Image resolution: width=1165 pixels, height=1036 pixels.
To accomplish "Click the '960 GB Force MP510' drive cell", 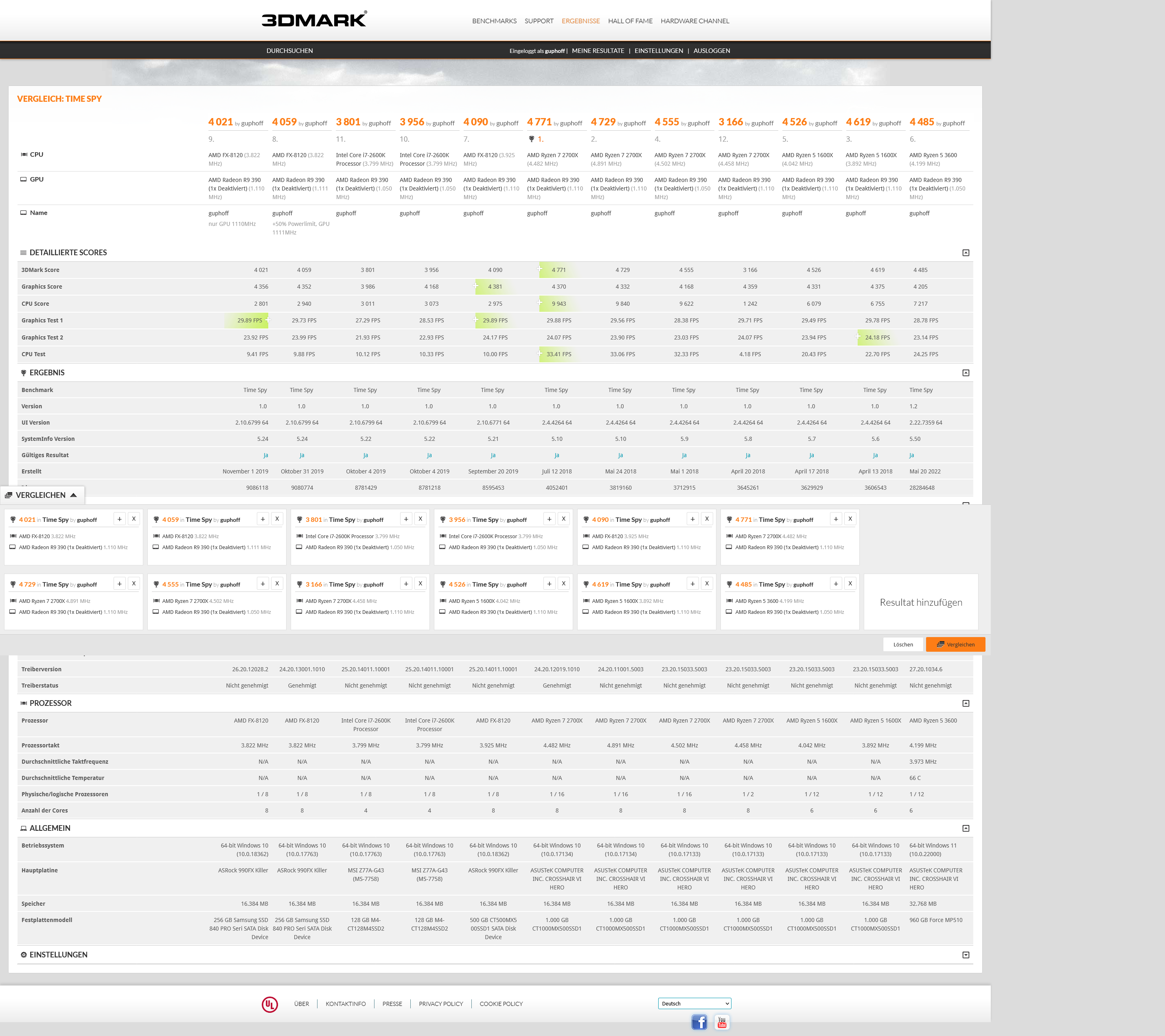I will click(x=936, y=920).
